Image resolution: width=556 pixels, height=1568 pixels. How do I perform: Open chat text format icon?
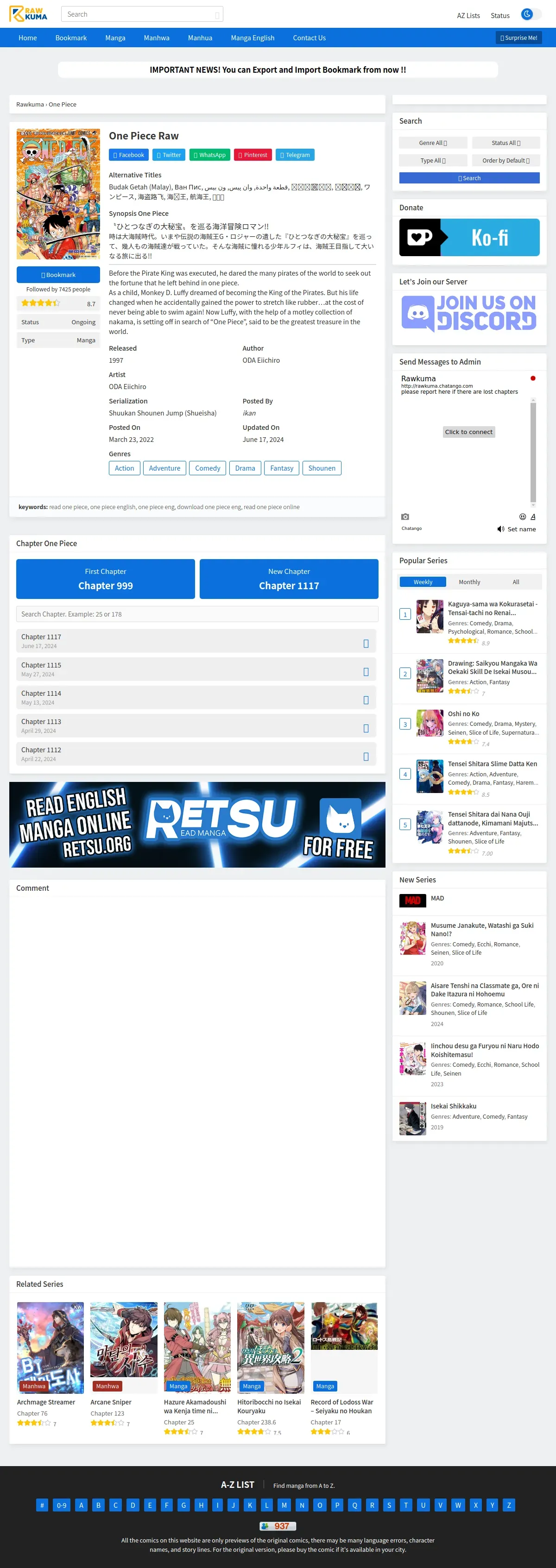click(533, 517)
